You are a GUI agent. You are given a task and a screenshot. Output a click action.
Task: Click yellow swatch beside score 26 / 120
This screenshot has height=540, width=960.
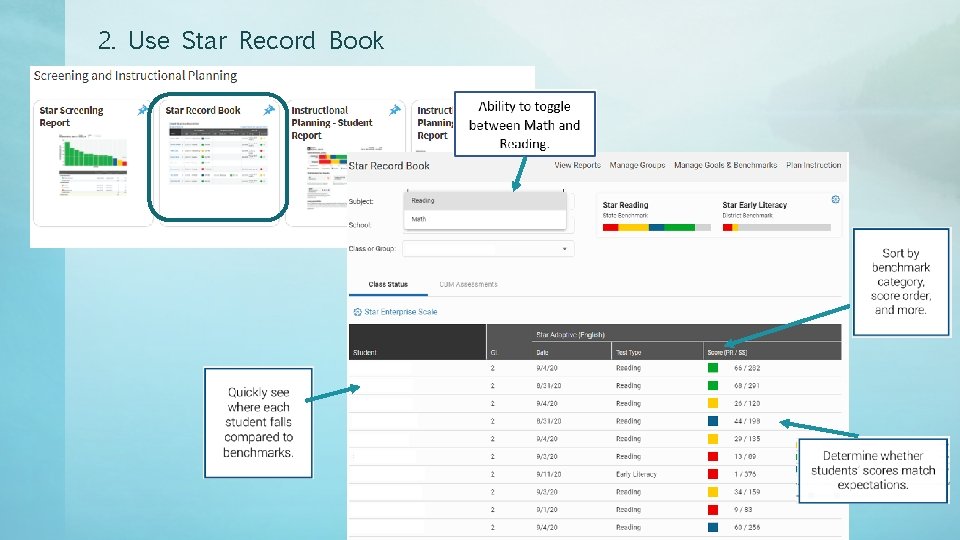[x=713, y=403]
